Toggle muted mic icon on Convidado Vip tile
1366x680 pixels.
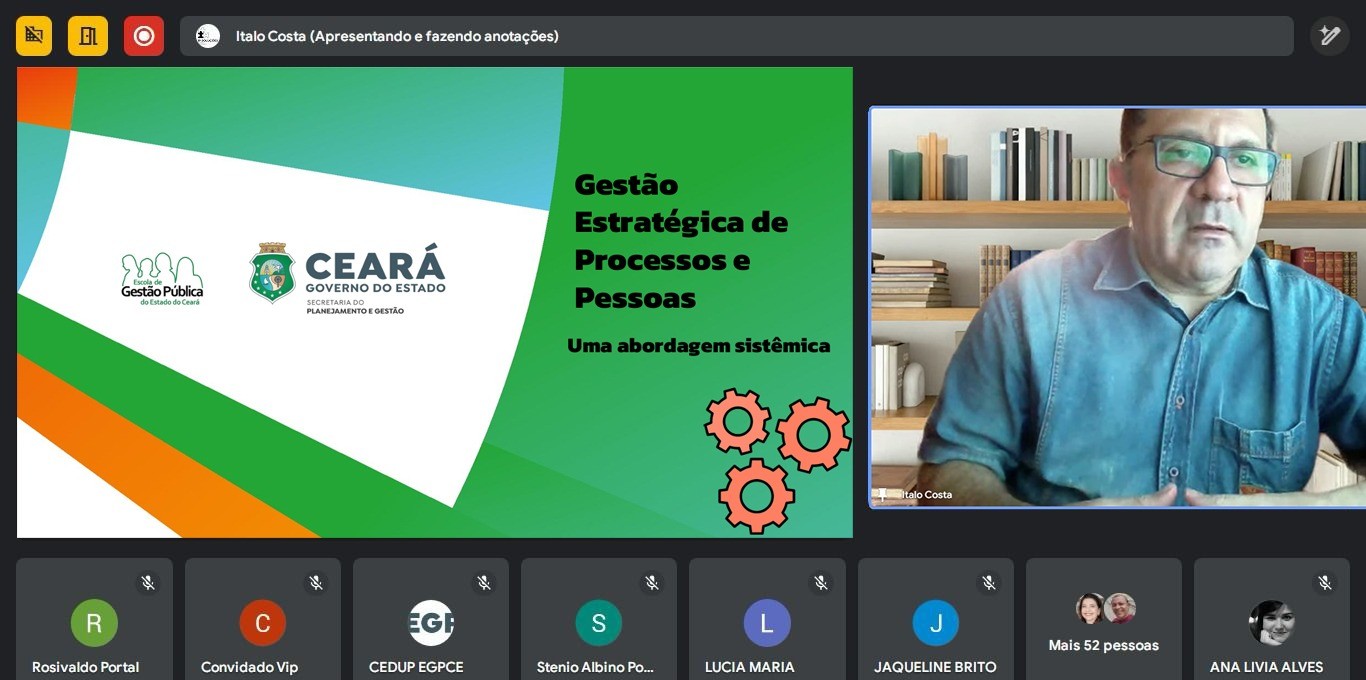click(316, 582)
